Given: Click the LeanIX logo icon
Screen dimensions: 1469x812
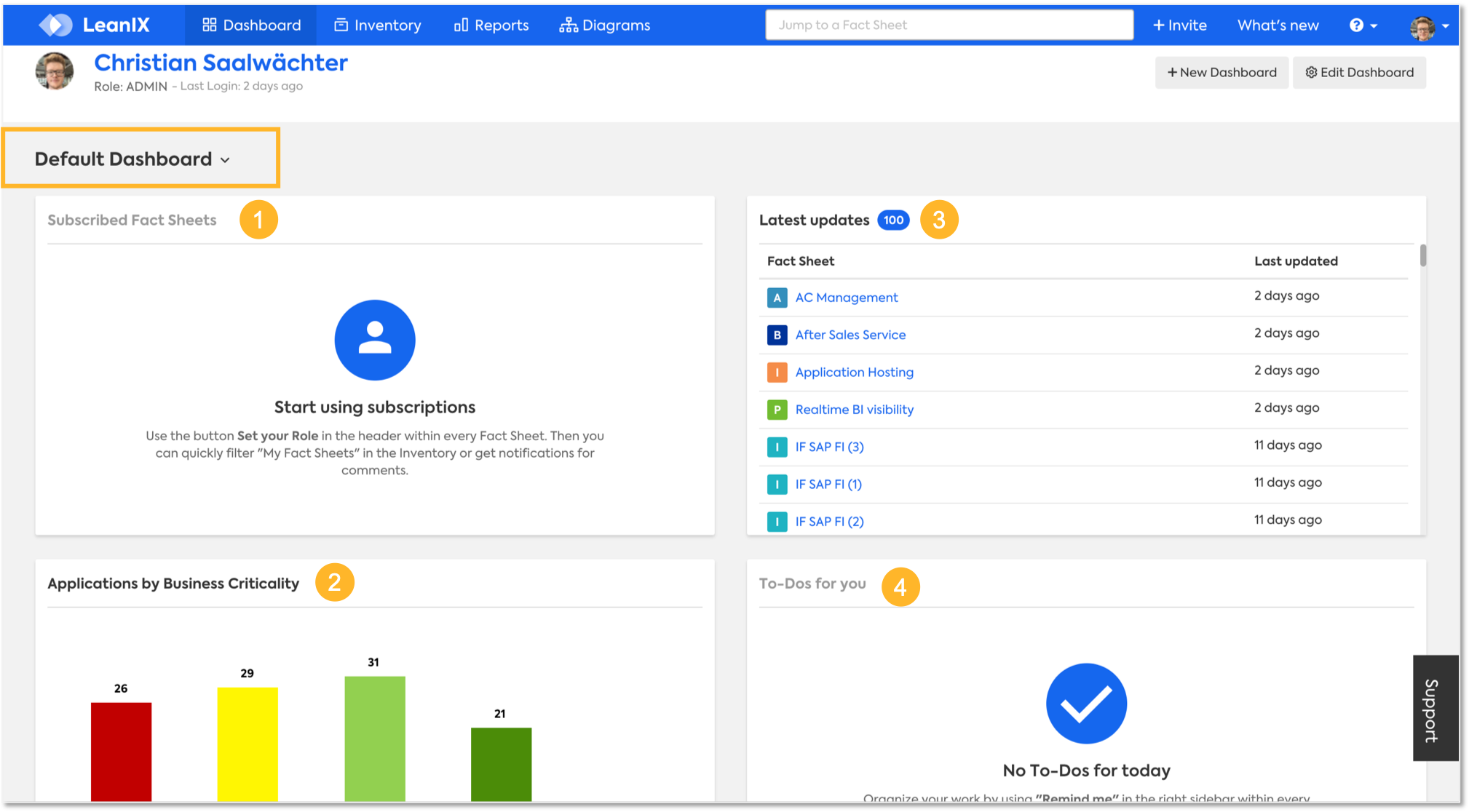Looking at the screenshot, I should (x=55, y=25).
